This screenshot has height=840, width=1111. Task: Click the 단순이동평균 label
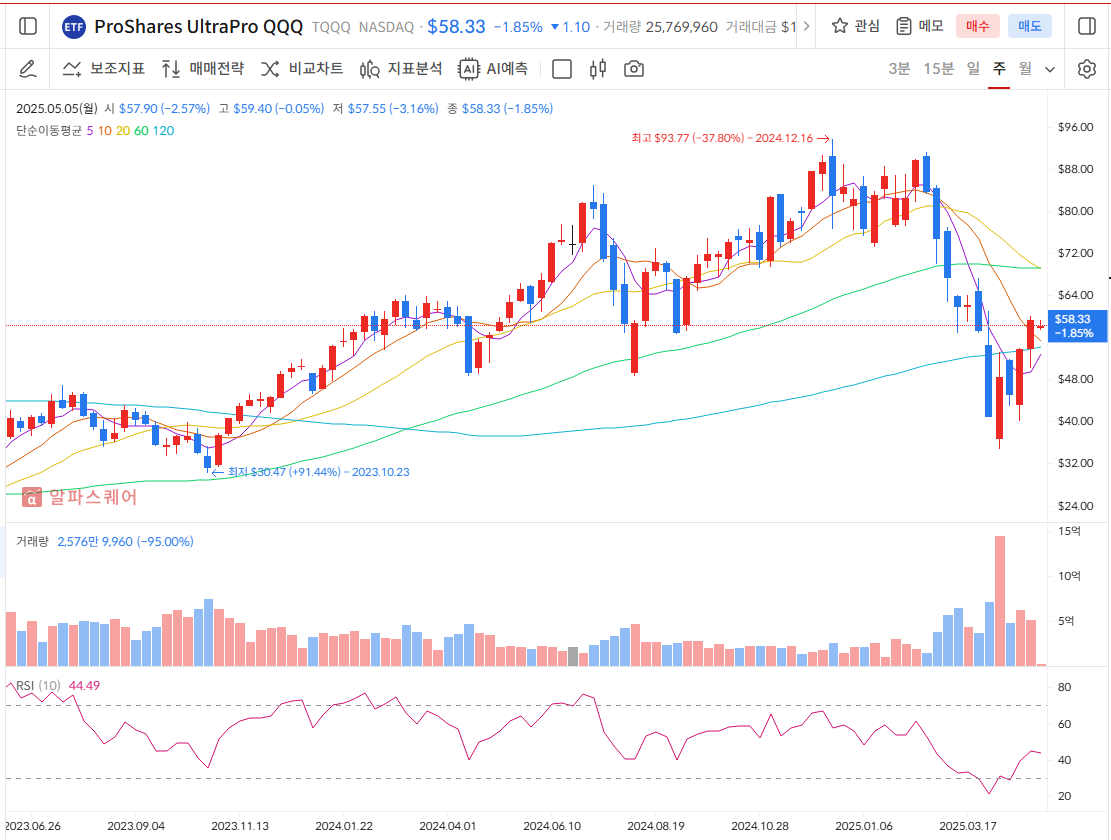click(x=49, y=130)
